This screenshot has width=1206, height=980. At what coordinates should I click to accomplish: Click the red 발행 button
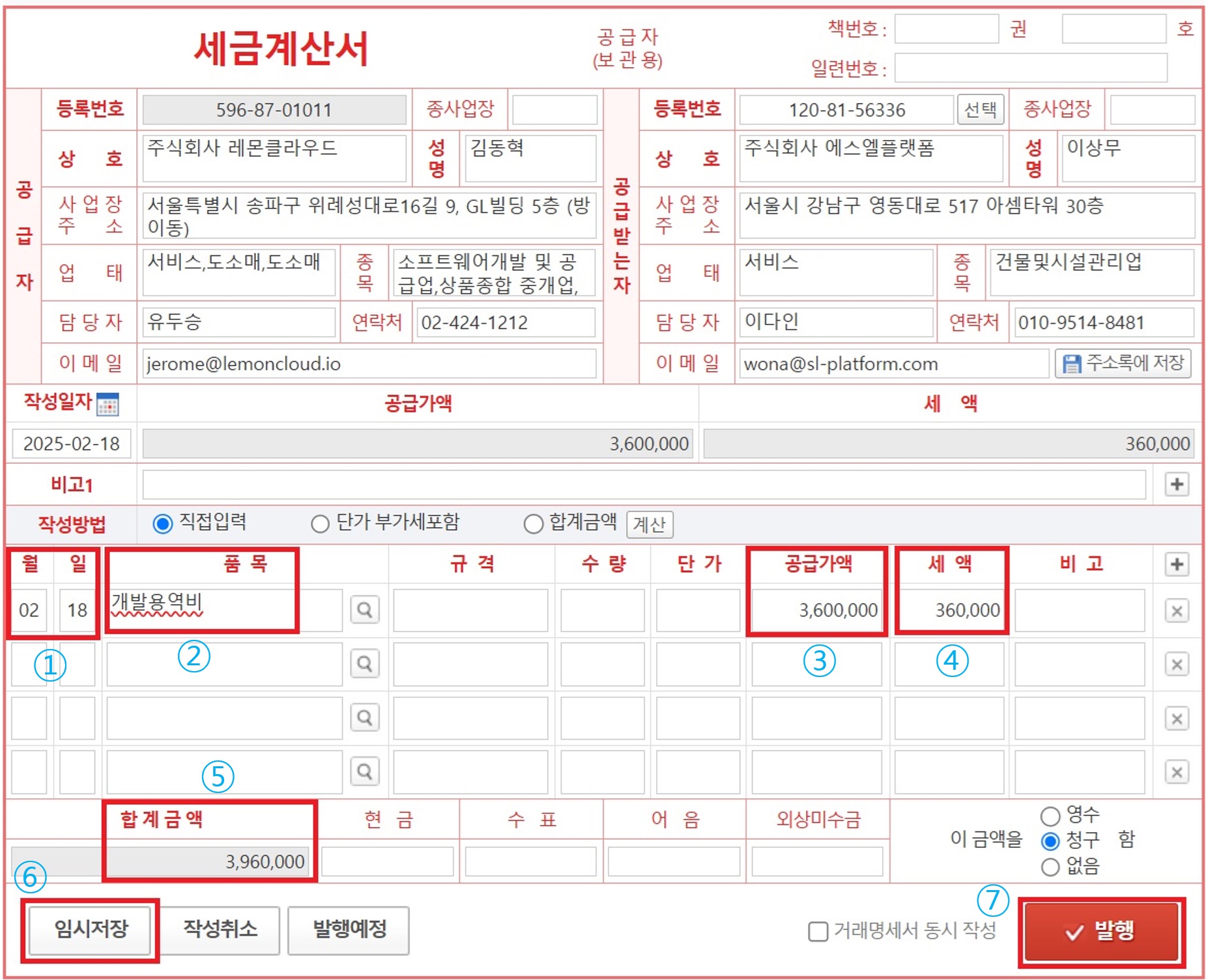coord(1101,932)
